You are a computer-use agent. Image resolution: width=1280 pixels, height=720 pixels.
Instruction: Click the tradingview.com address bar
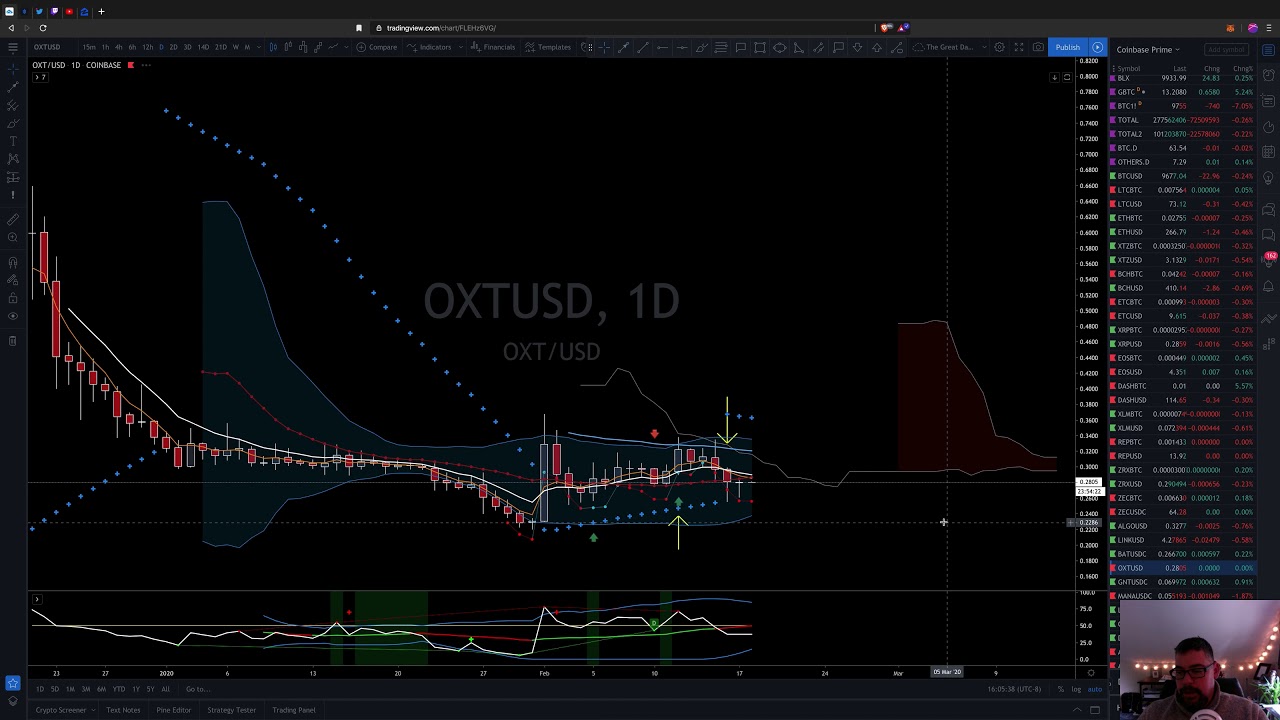click(x=441, y=28)
